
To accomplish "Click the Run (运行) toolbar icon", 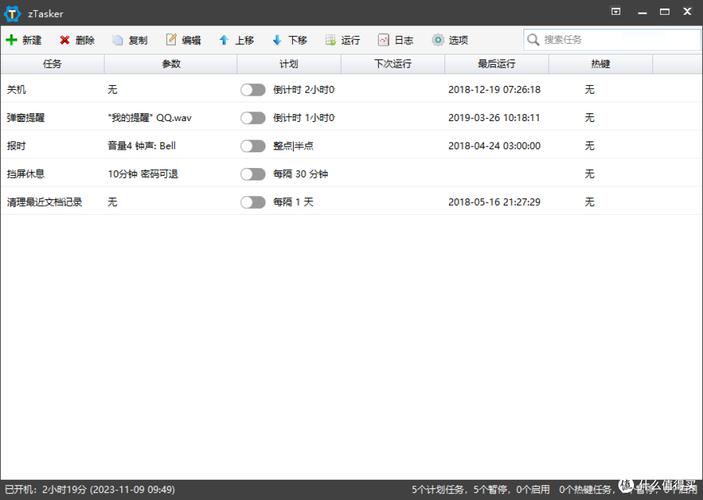I will 330,40.
